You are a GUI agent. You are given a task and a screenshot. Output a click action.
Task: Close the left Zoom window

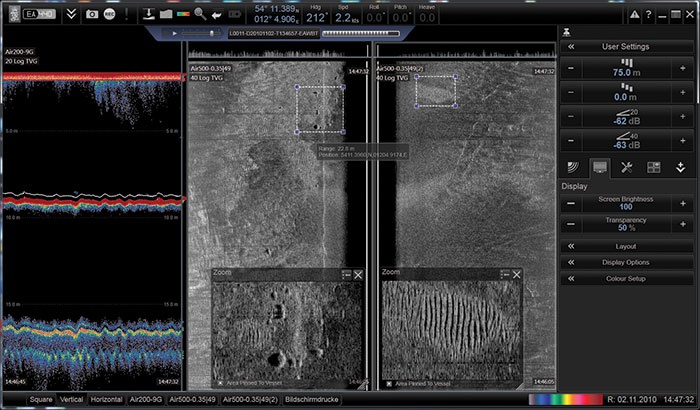point(358,275)
